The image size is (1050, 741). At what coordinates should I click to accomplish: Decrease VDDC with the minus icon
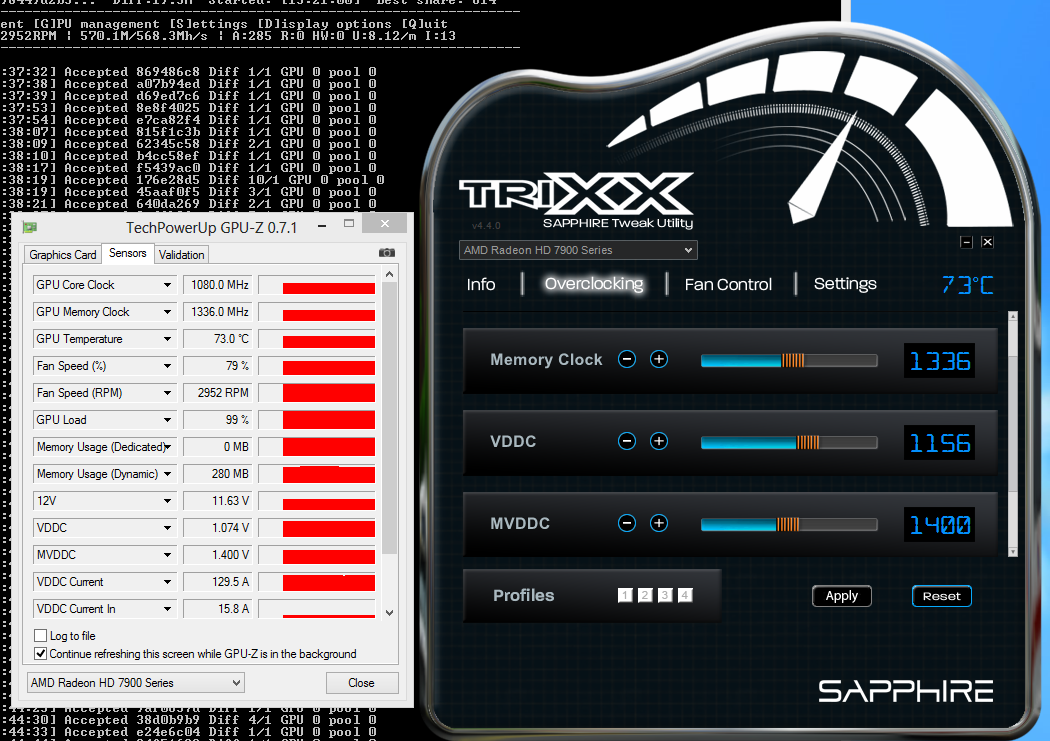coord(627,441)
